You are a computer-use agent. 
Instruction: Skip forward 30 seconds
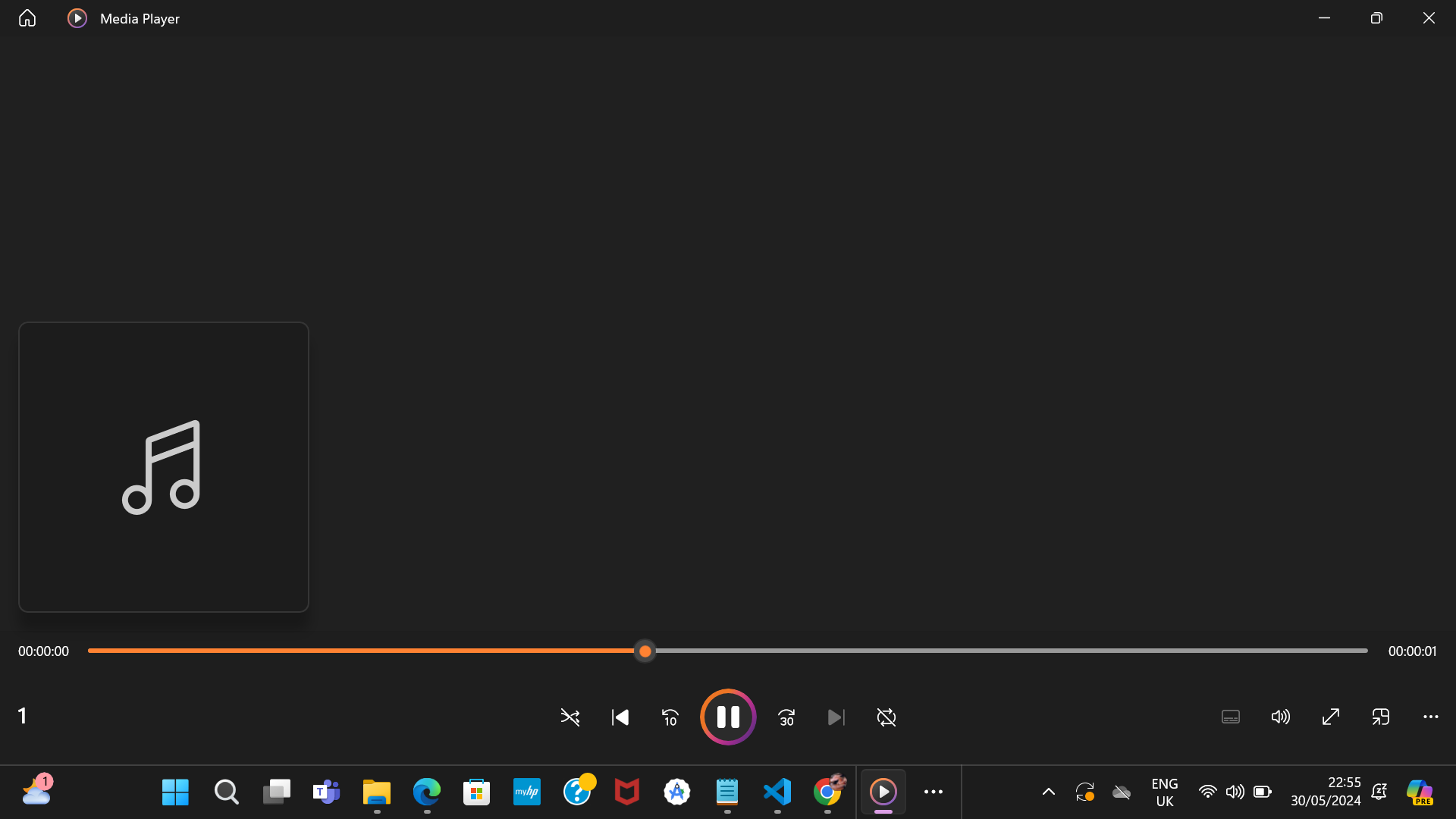(x=786, y=717)
